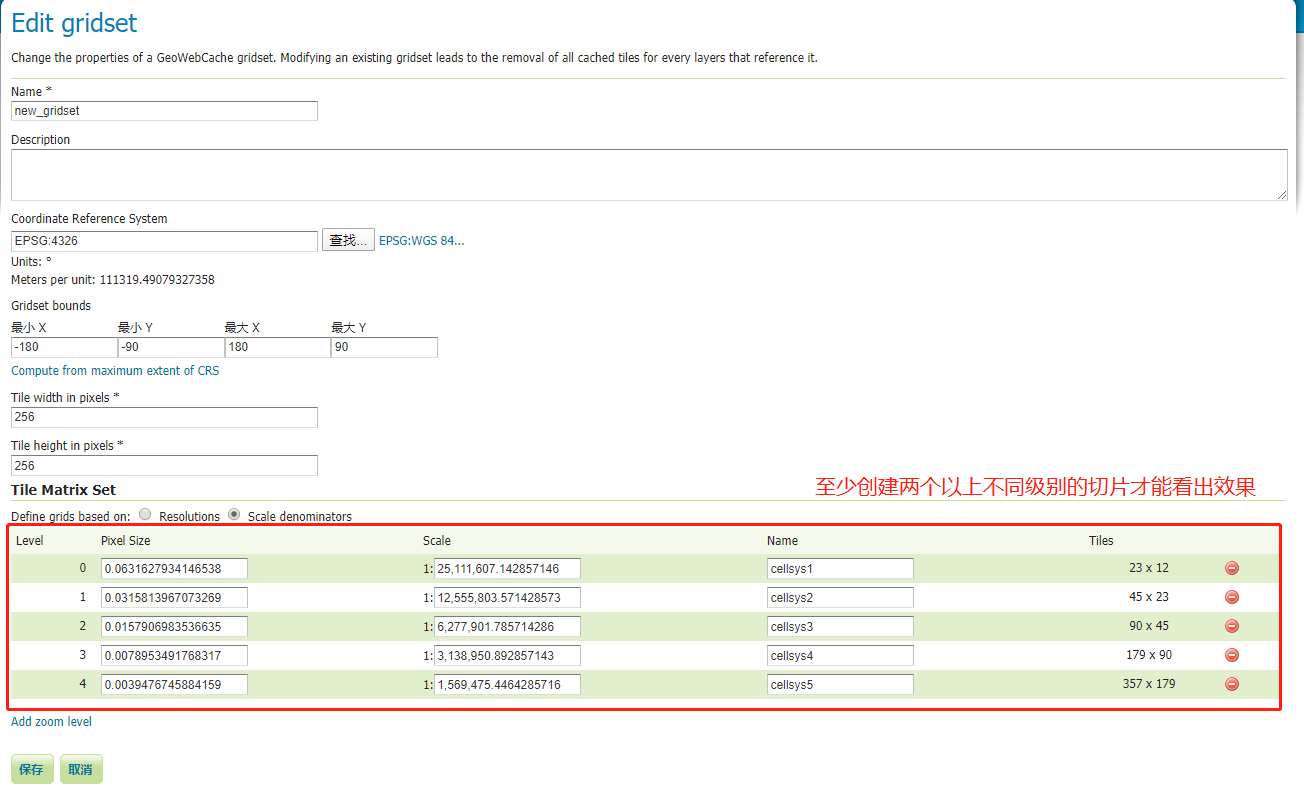Click the Scale column header
The height and width of the screenshot is (799, 1304).
437,541
